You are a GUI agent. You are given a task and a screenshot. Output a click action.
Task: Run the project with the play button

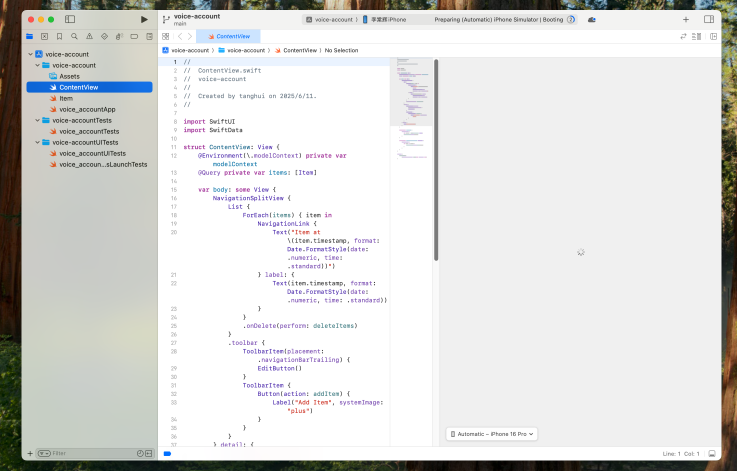(144, 19)
